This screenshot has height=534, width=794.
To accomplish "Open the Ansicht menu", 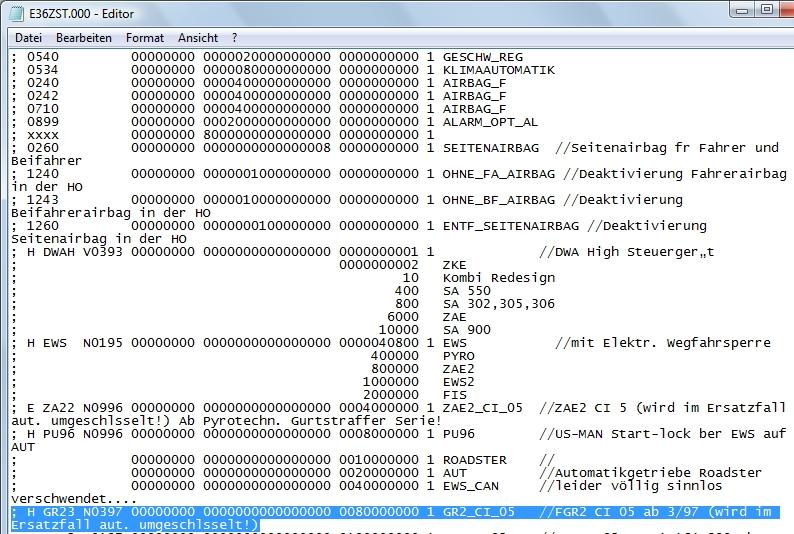I will coord(198,37).
